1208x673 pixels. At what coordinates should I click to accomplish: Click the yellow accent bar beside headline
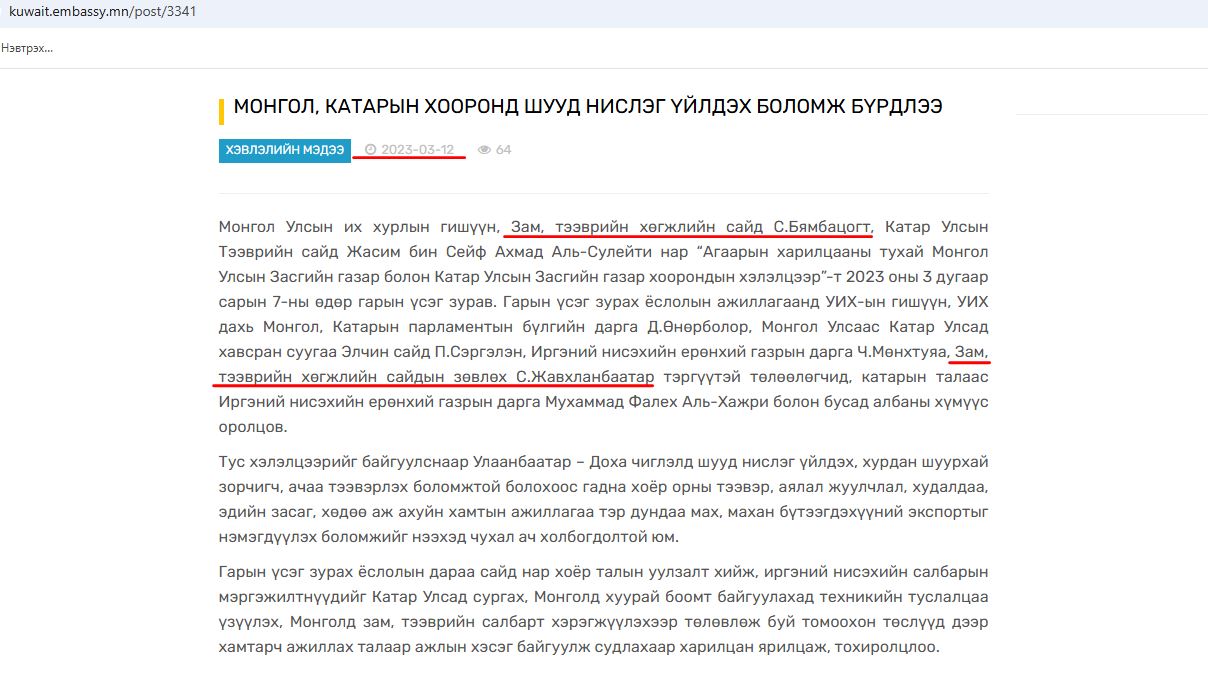tap(221, 109)
